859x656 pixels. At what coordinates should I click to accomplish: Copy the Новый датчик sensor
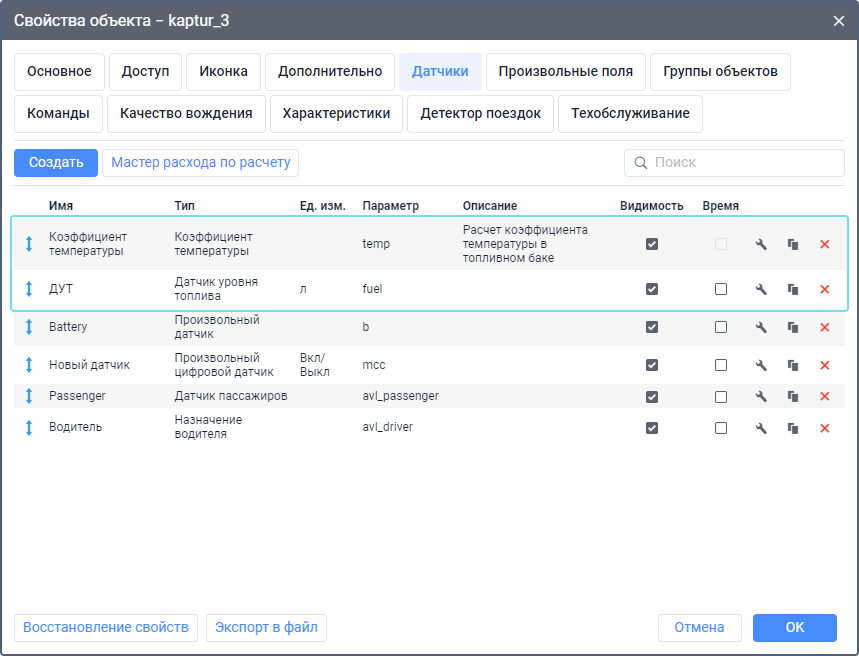pos(793,365)
